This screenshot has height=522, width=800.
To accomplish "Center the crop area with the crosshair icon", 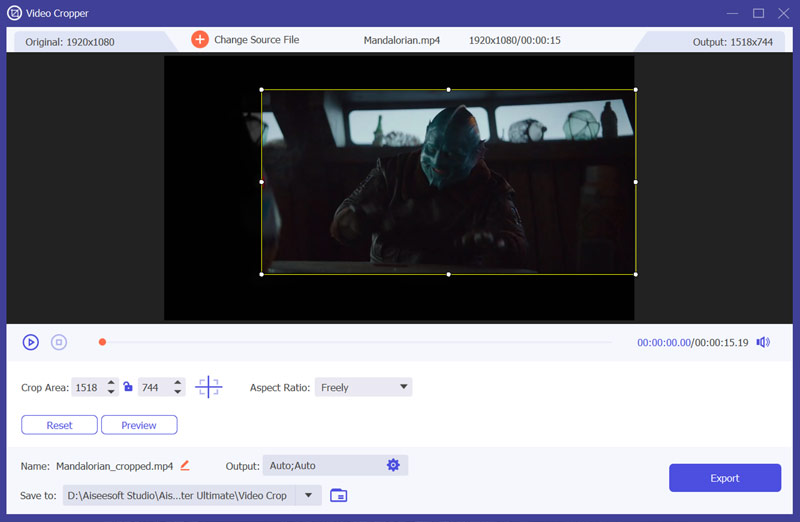I will (x=209, y=387).
